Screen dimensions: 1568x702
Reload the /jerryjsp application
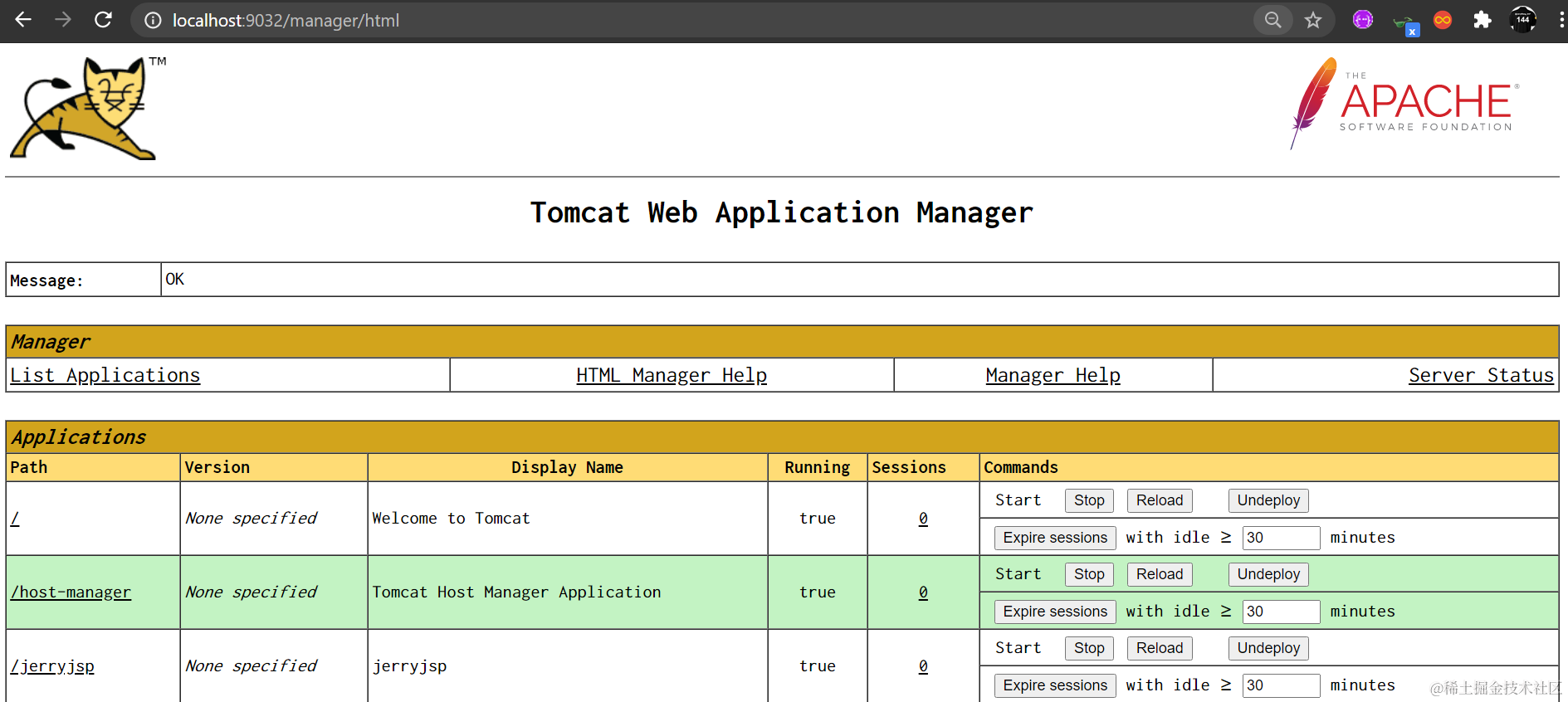(x=1160, y=648)
